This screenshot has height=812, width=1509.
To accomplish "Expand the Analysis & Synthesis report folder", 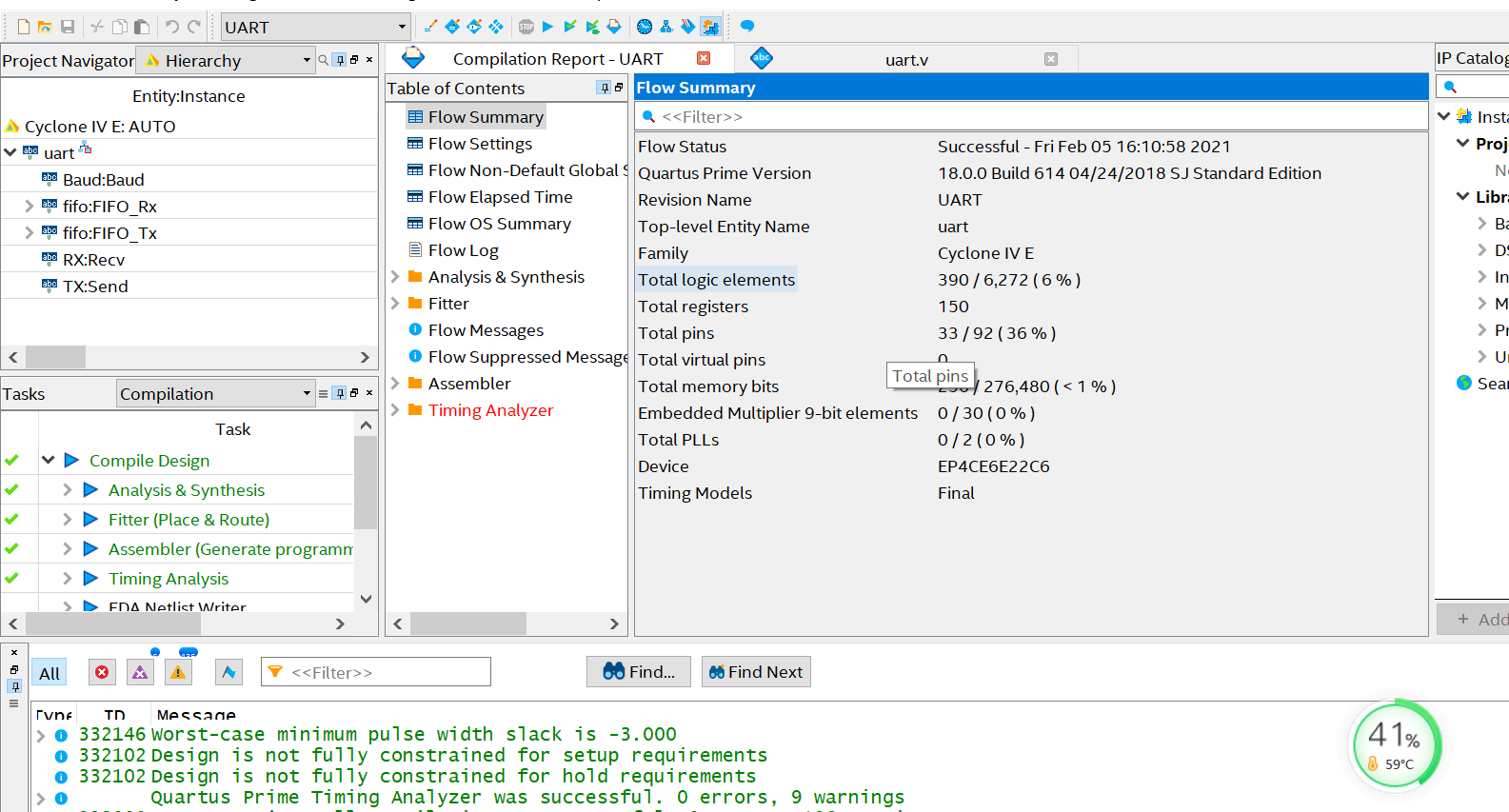I will (x=395, y=277).
